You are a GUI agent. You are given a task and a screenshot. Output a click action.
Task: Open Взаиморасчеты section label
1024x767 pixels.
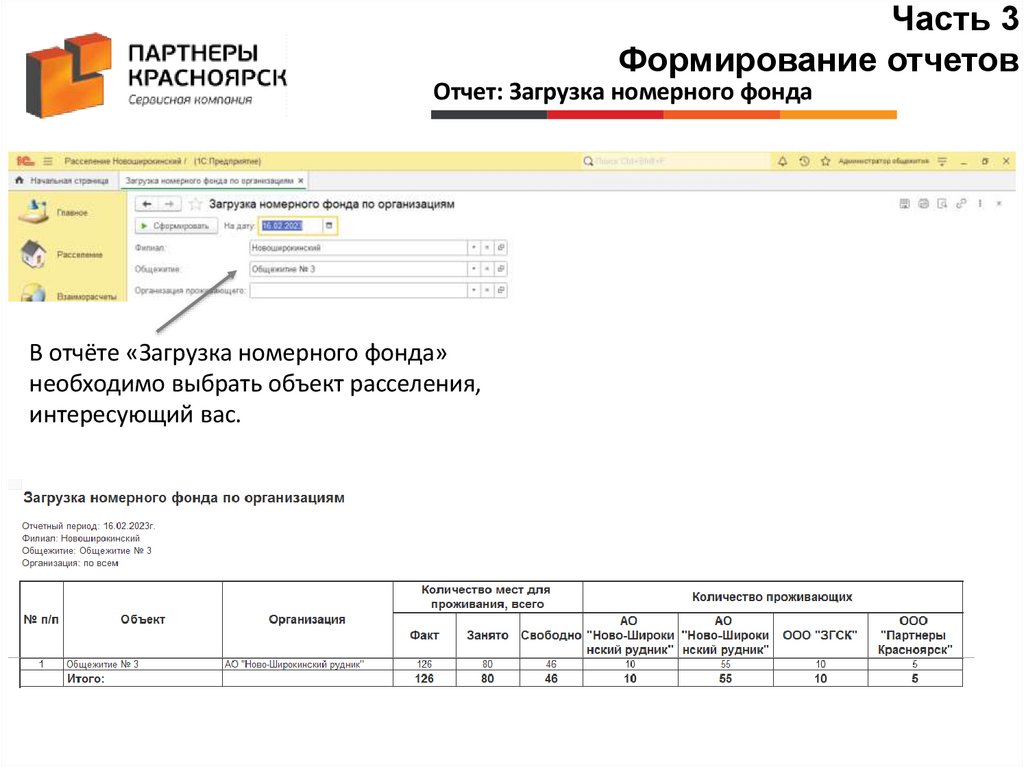87,297
